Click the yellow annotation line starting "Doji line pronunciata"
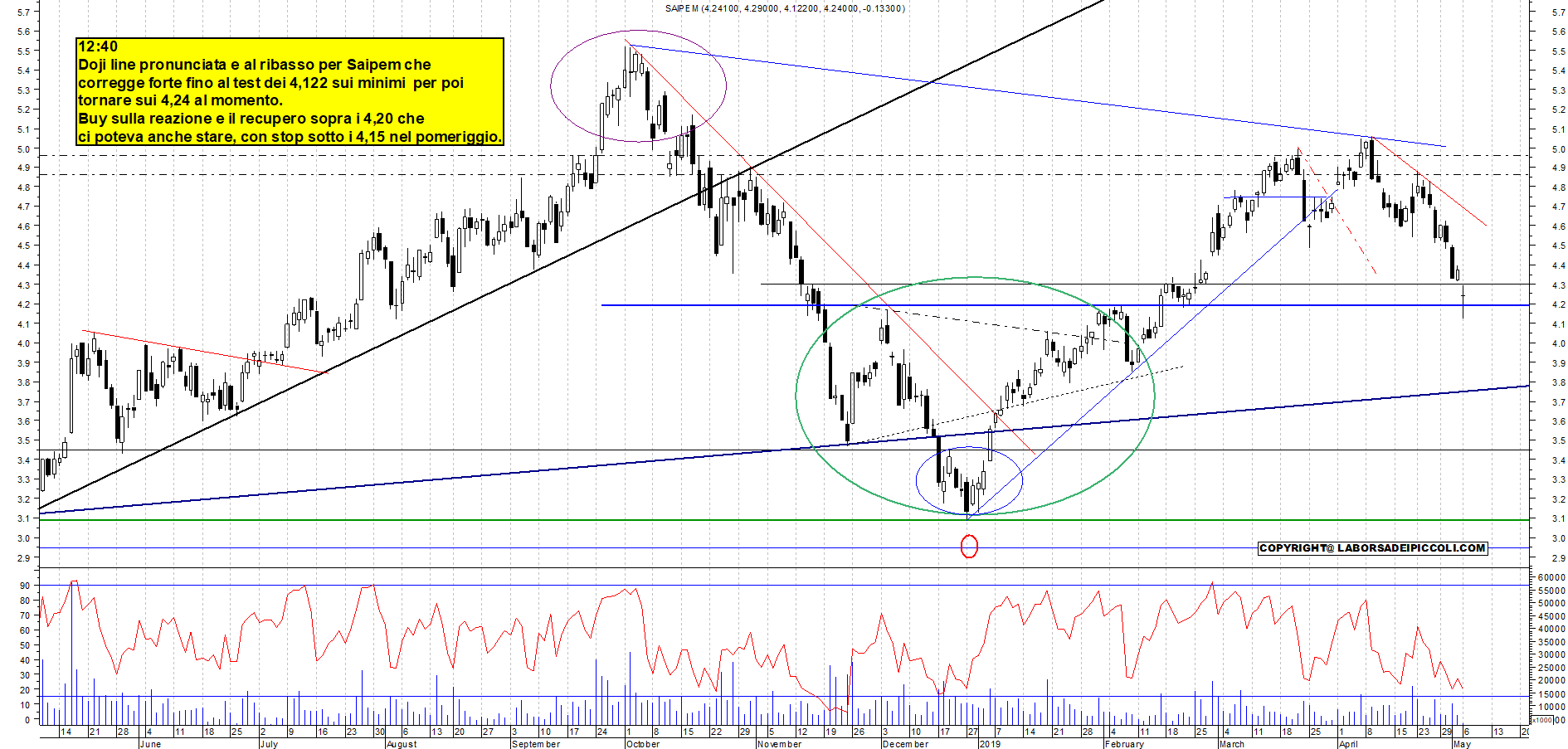The width and height of the screenshot is (1568, 749). point(255,65)
